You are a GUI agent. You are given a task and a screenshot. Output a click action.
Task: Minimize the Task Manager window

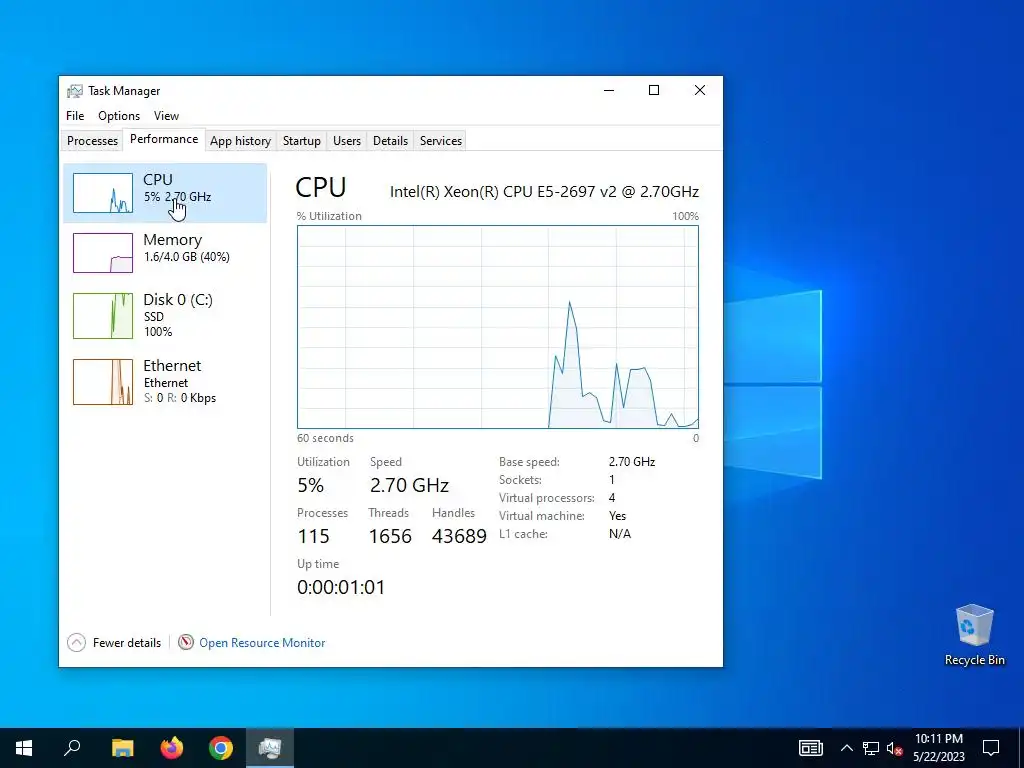coord(609,90)
